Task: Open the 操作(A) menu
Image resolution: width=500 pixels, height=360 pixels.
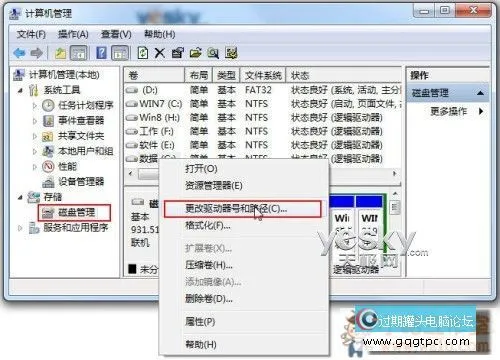Action: coord(73,34)
